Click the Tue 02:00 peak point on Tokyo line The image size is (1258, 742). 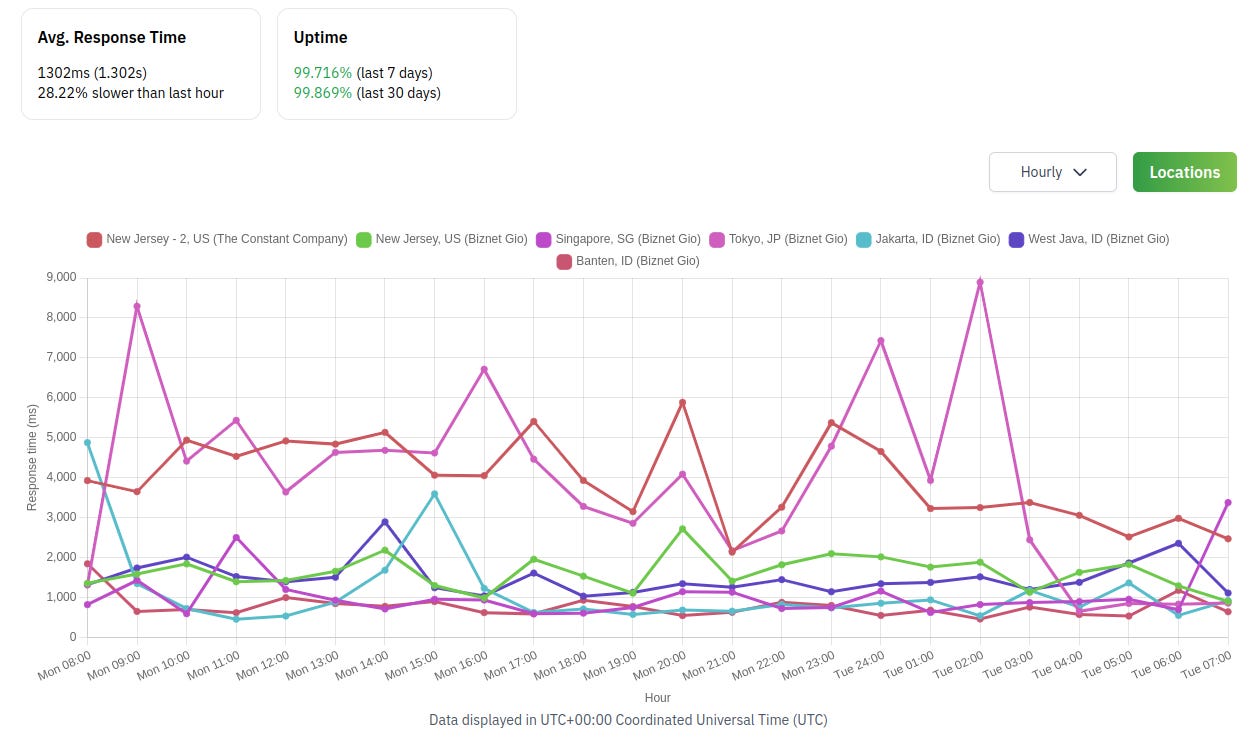pyautogui.click(x=981, y=284)
